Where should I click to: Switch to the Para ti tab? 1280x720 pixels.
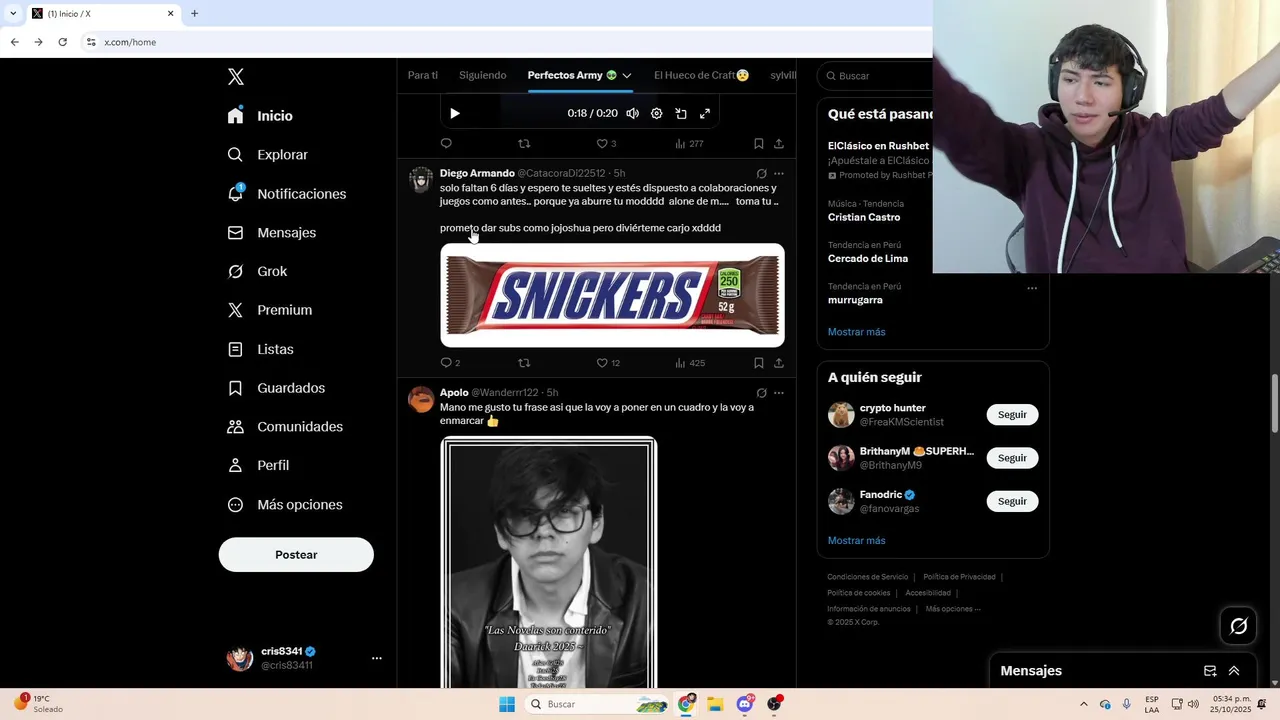(x=423, y=75)
